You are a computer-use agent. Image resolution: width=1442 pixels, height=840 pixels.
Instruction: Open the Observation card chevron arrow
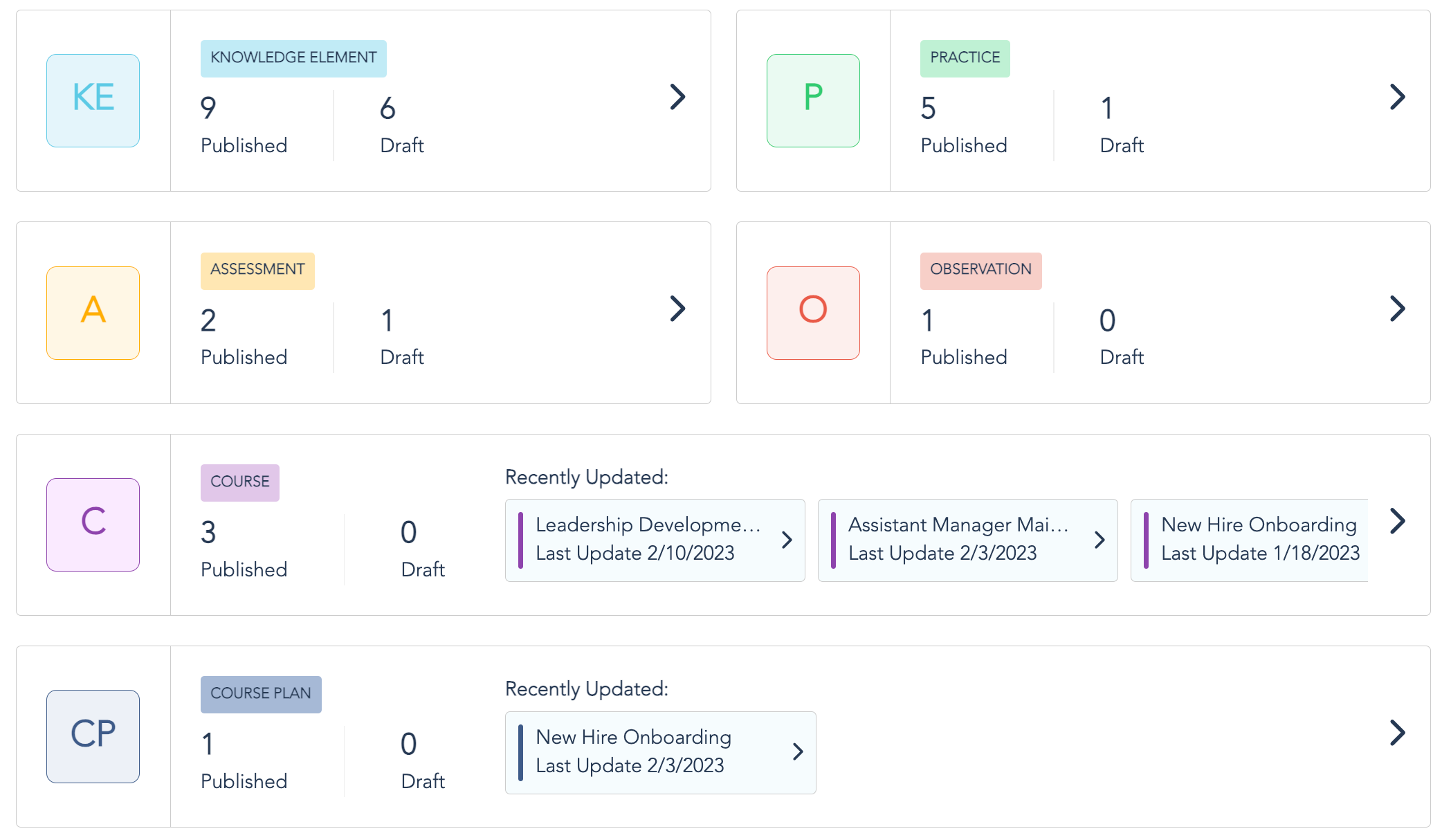pyautogui.click(x=1397, y=309)
